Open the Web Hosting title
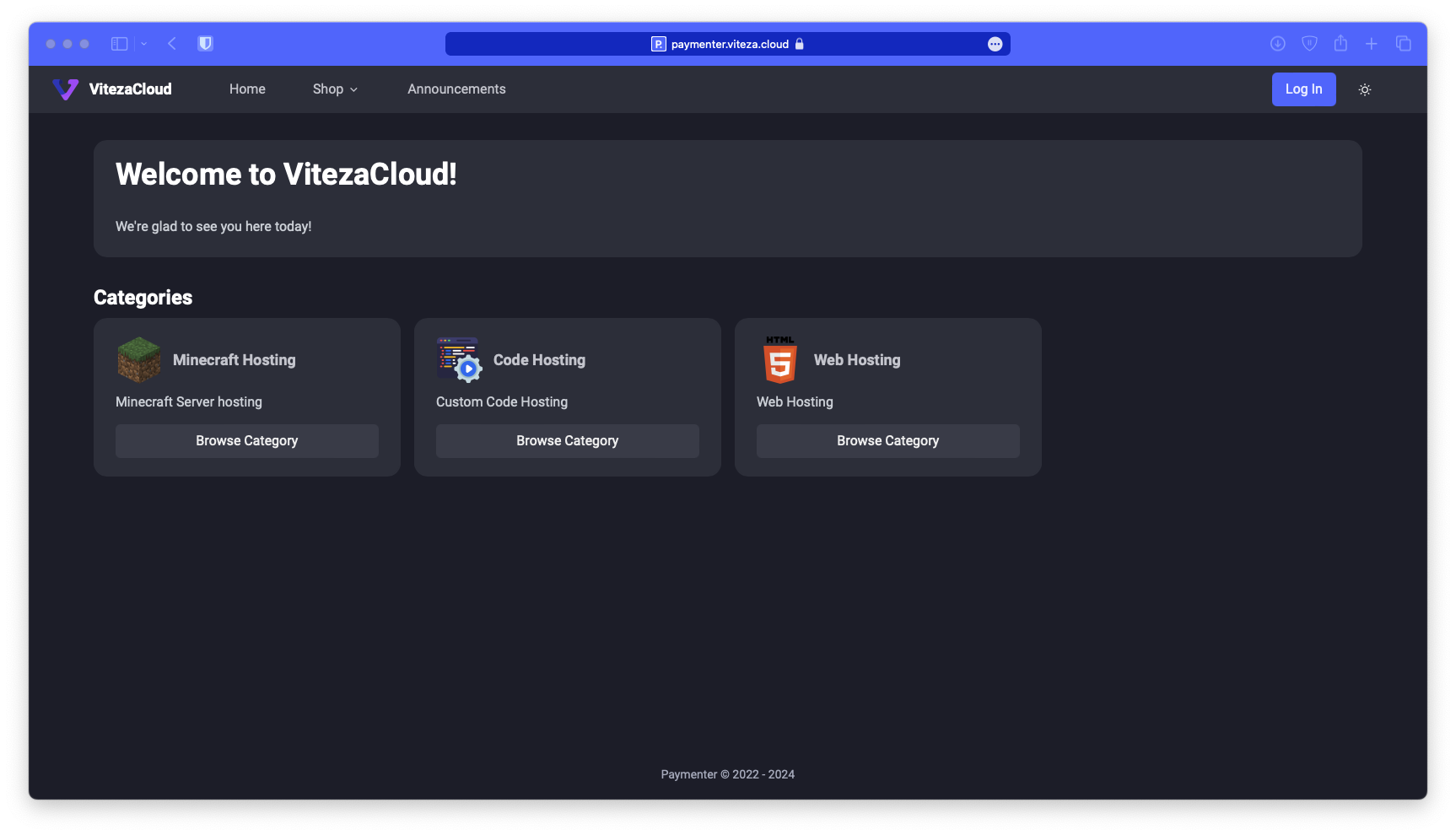This screenshot has width=1456, height=835. tap(857, 360)
